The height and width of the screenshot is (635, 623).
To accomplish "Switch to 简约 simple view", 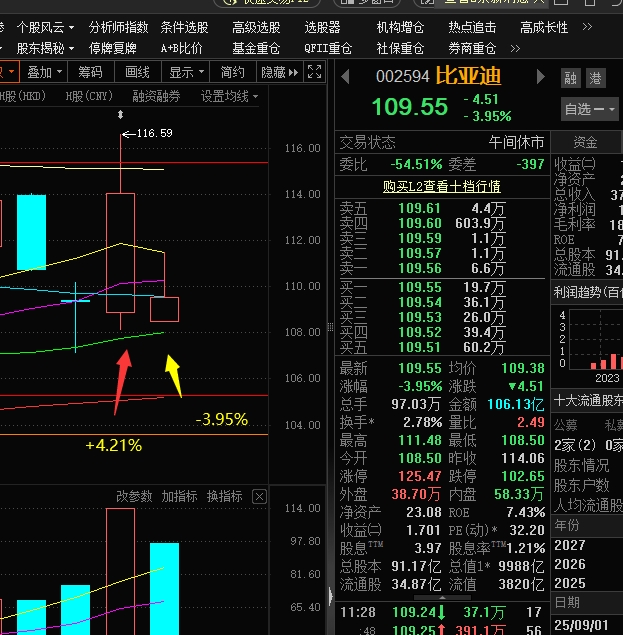I will pyautogui.click(x=233, y=72).
